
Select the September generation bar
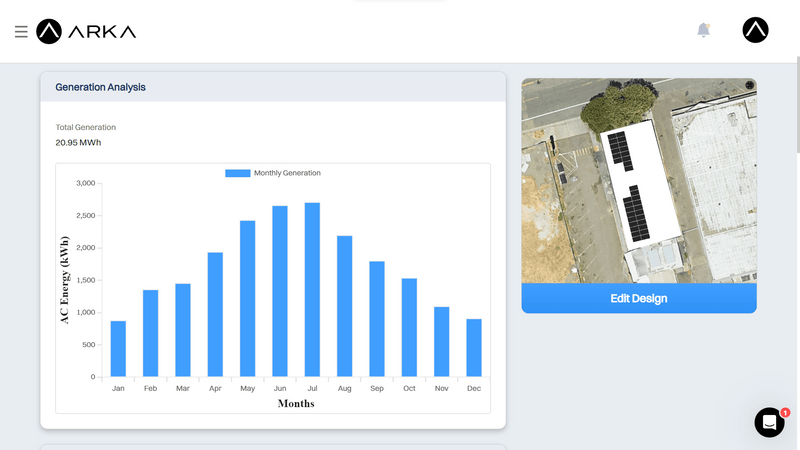pyautogui.click(x=377, y=319)
